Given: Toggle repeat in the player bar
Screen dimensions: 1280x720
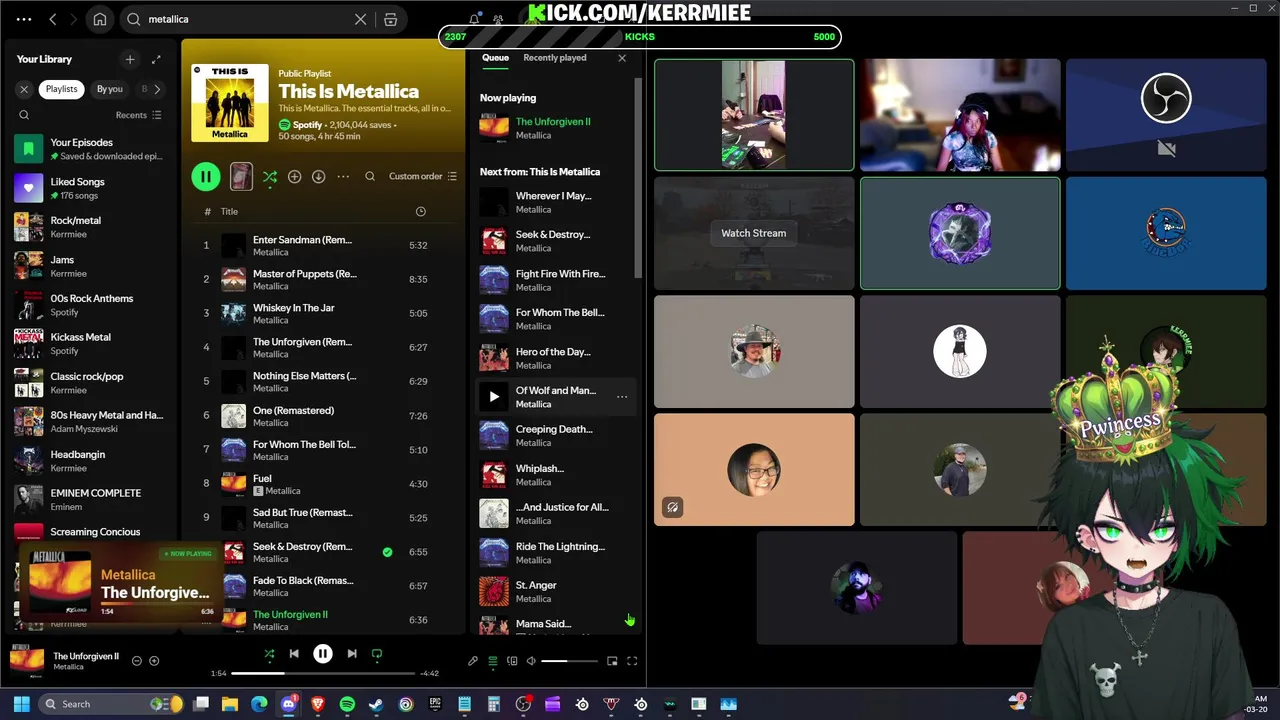Looking at the screenshot, I should (377, 654).
